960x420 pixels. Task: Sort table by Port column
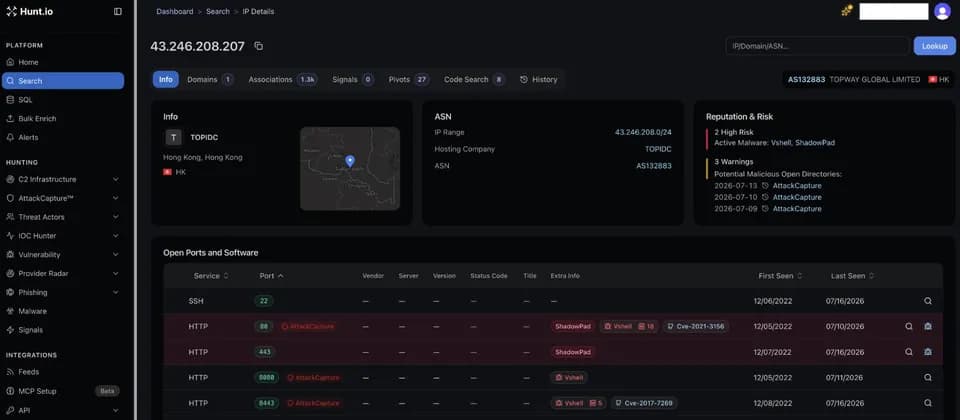pyautogui.click(x=271, y=276)
